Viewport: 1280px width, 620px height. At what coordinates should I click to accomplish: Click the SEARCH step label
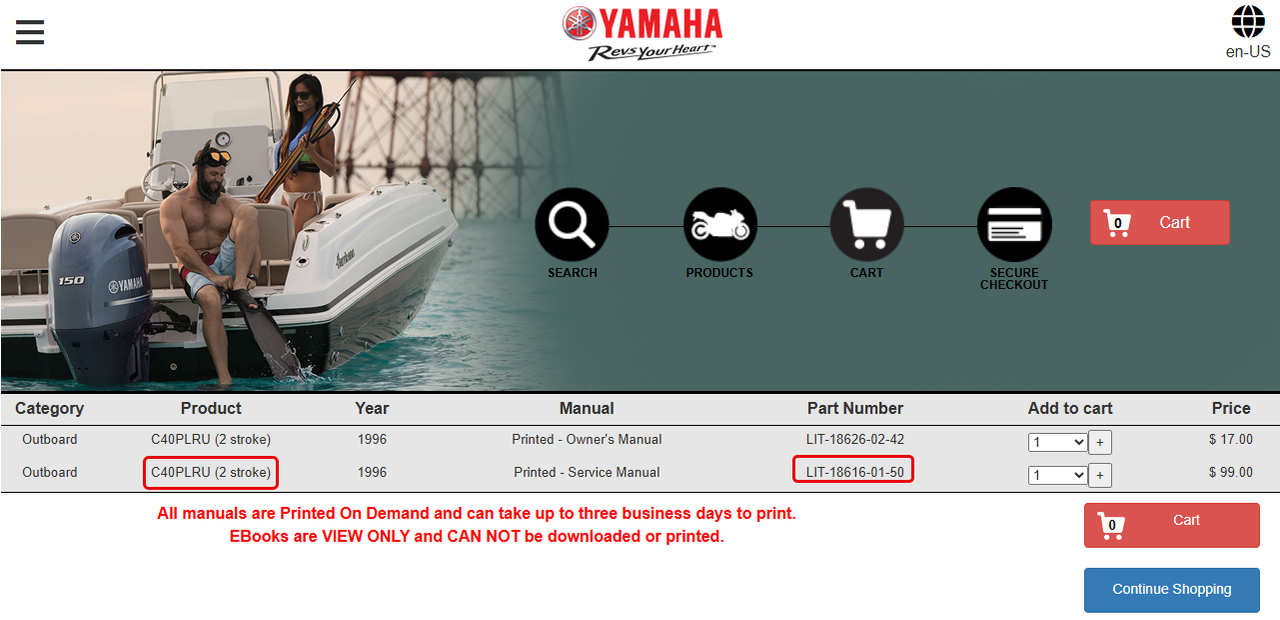(x=572, y=273)
